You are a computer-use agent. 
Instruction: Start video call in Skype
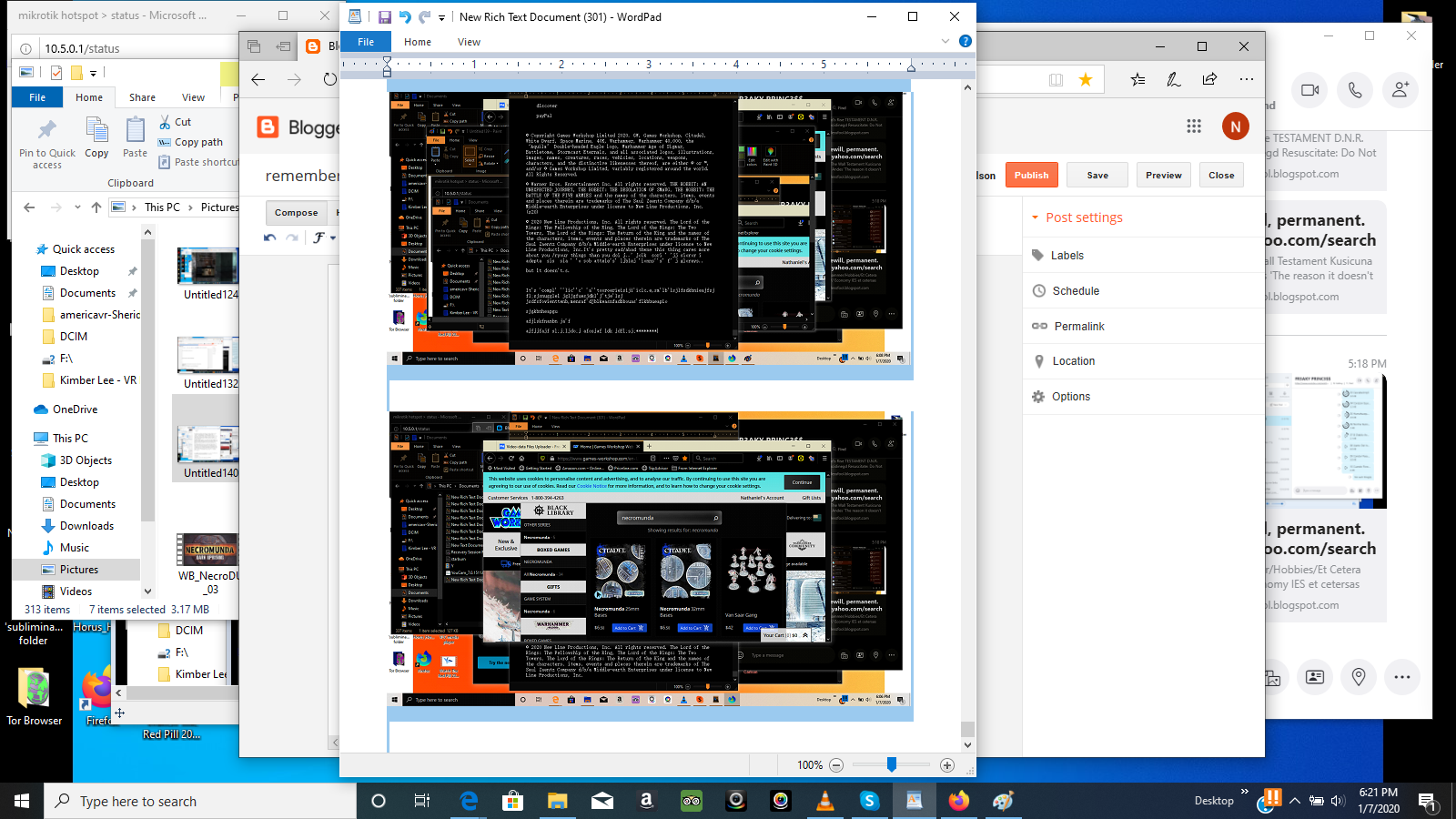click(1310, 90)
